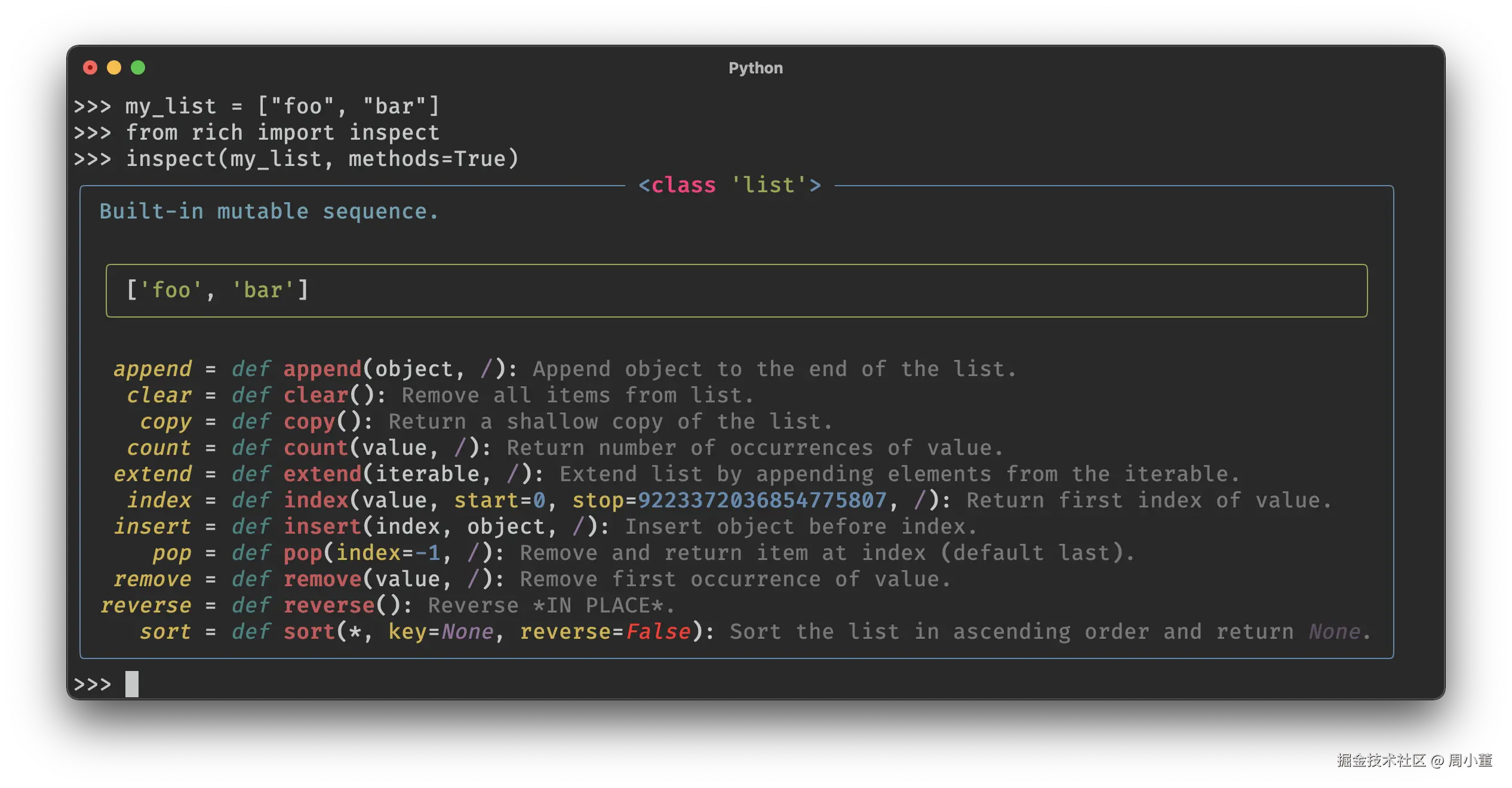Viewport: 1512px width, 788px height.
Task: Click the 'Built-in mutable sequence.' text
Action: pos(269,211)
